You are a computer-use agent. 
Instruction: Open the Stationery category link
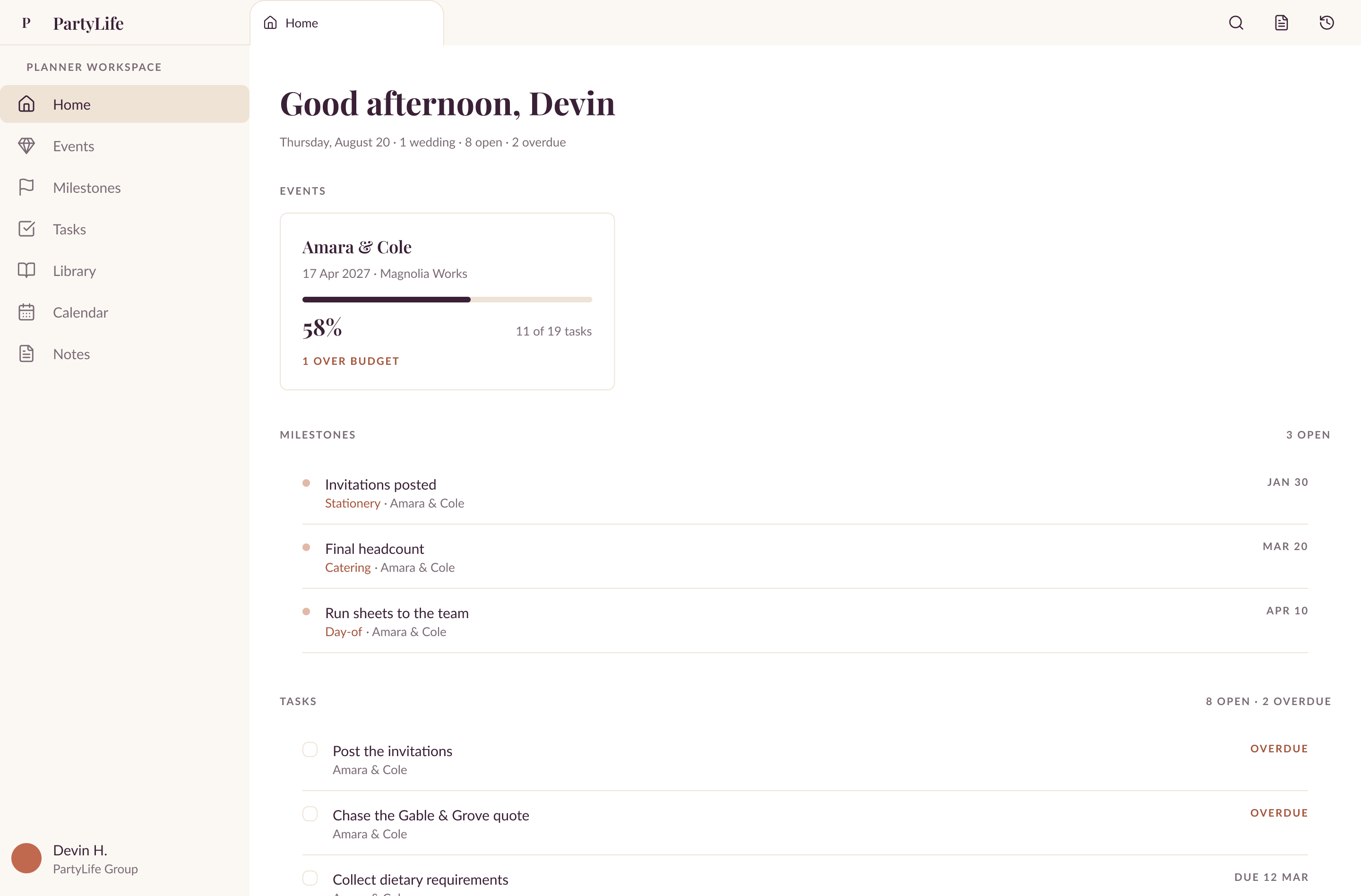(352, 503)
